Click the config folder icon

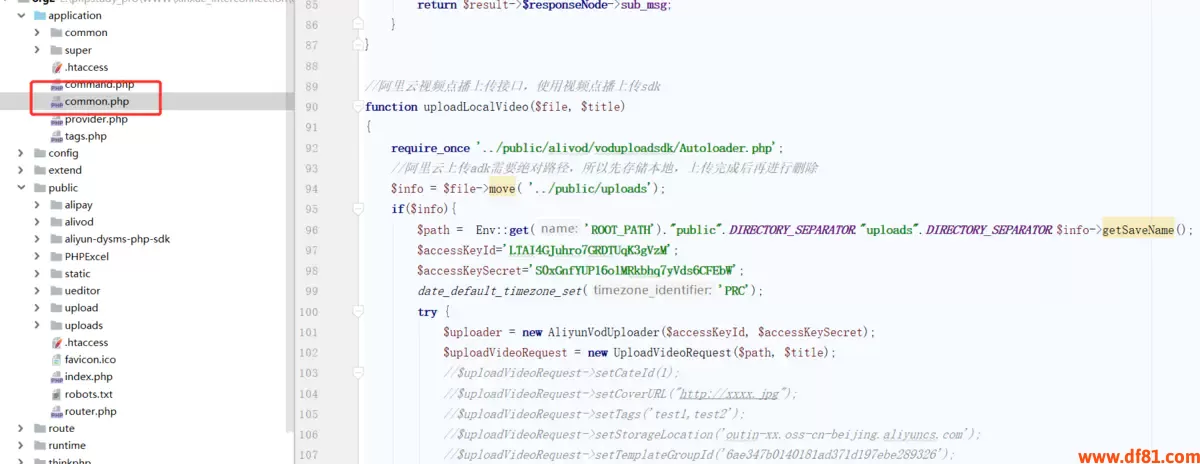click(x=39, y=153)
